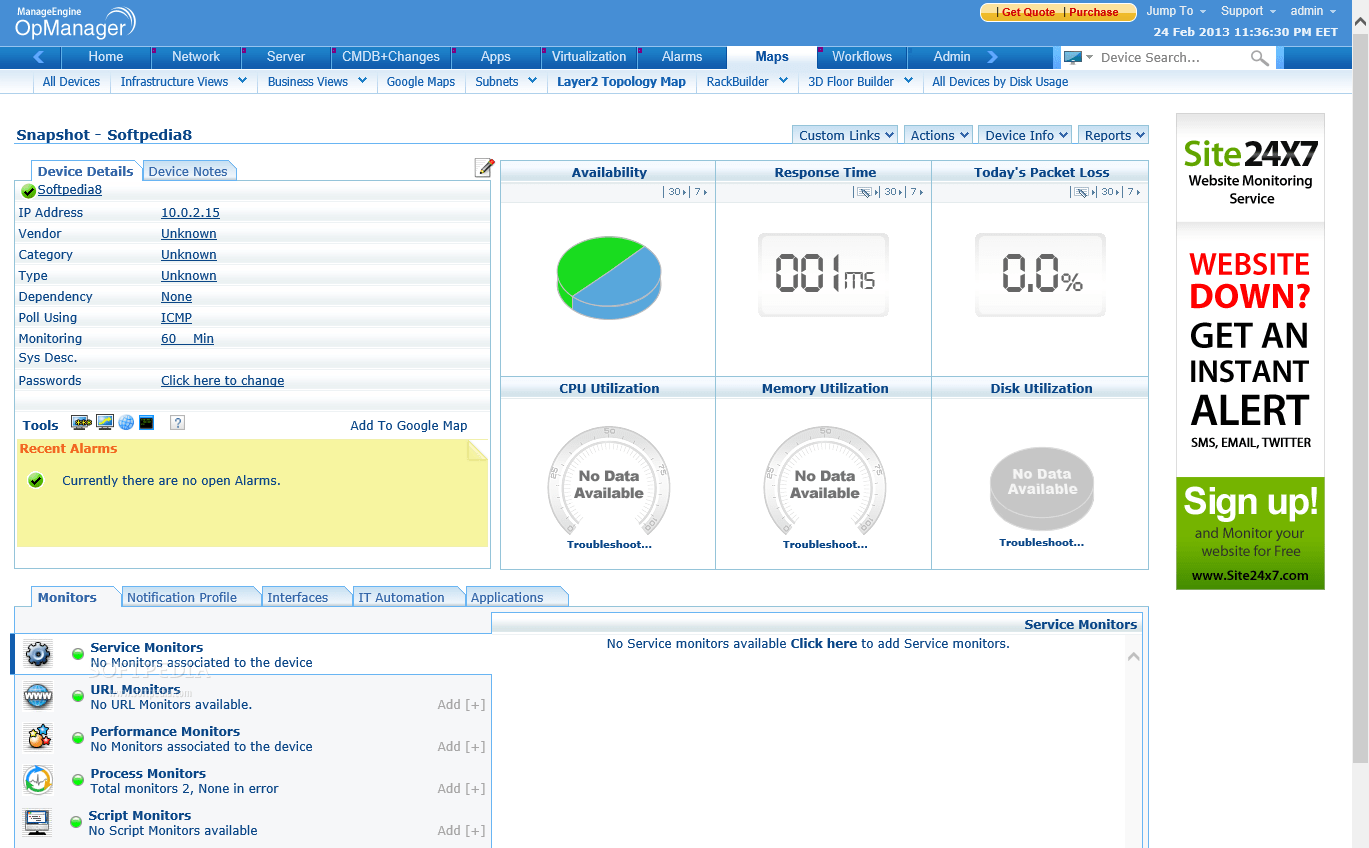Click the help question mark icon in Tools

pos(177,423)
